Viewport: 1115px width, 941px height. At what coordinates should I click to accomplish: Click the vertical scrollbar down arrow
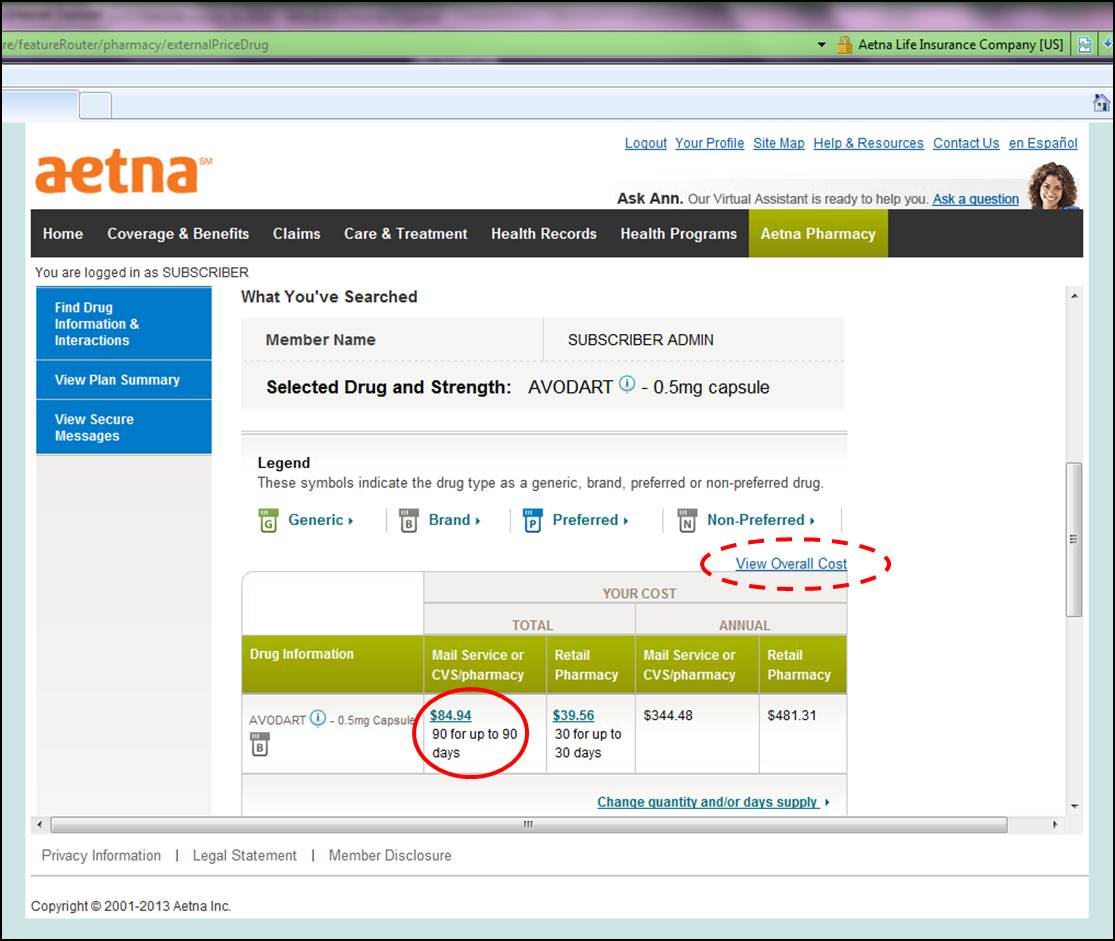(x=1074, y=806)
